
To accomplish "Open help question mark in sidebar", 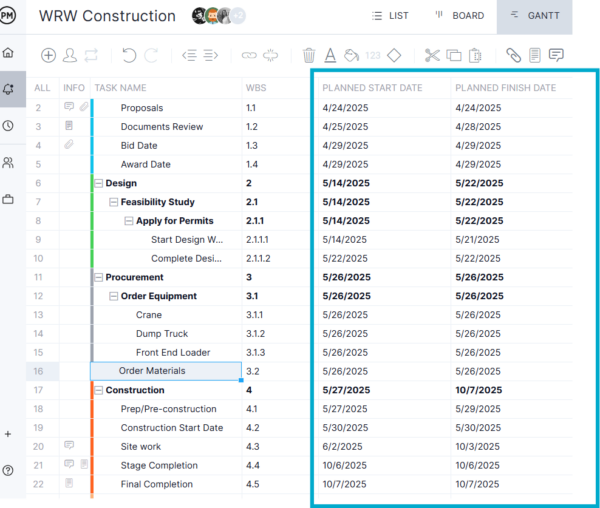I will (x=8, y=470).
